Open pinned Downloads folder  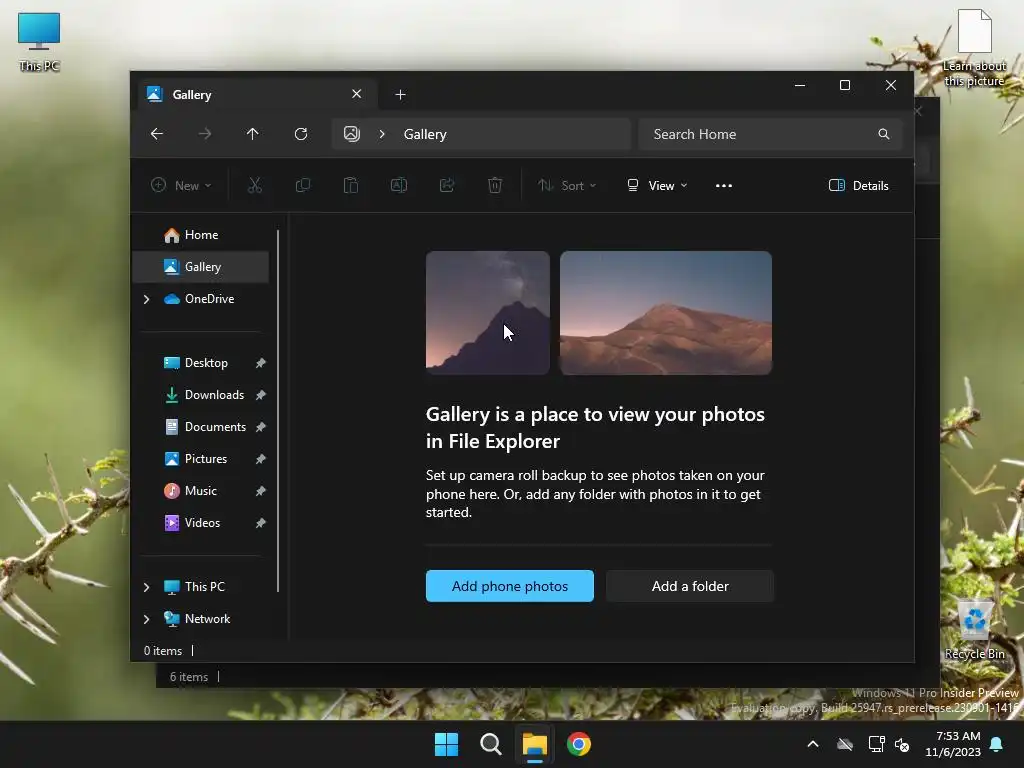(x=214, y=394)
